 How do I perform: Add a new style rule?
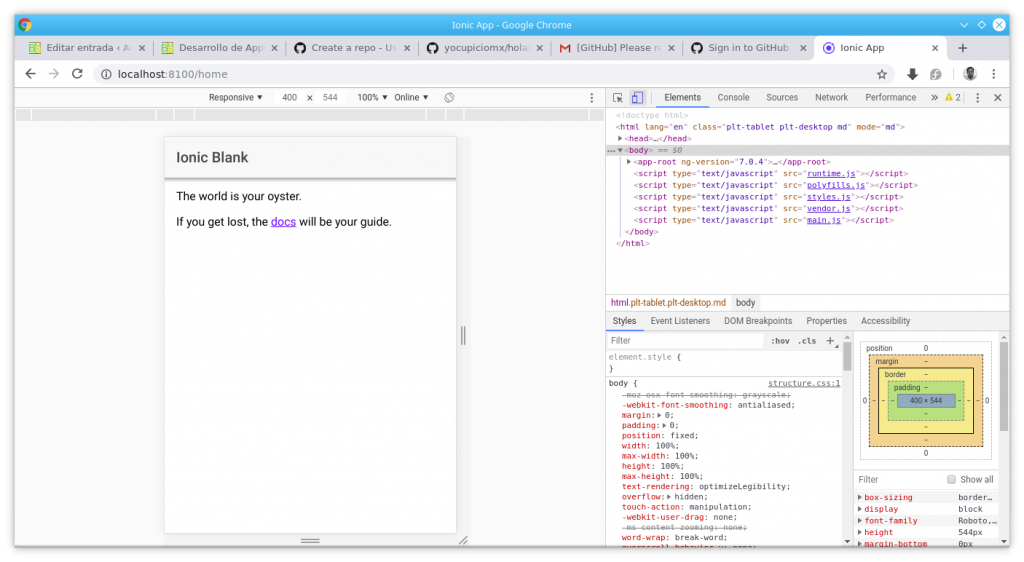(831, 341)
